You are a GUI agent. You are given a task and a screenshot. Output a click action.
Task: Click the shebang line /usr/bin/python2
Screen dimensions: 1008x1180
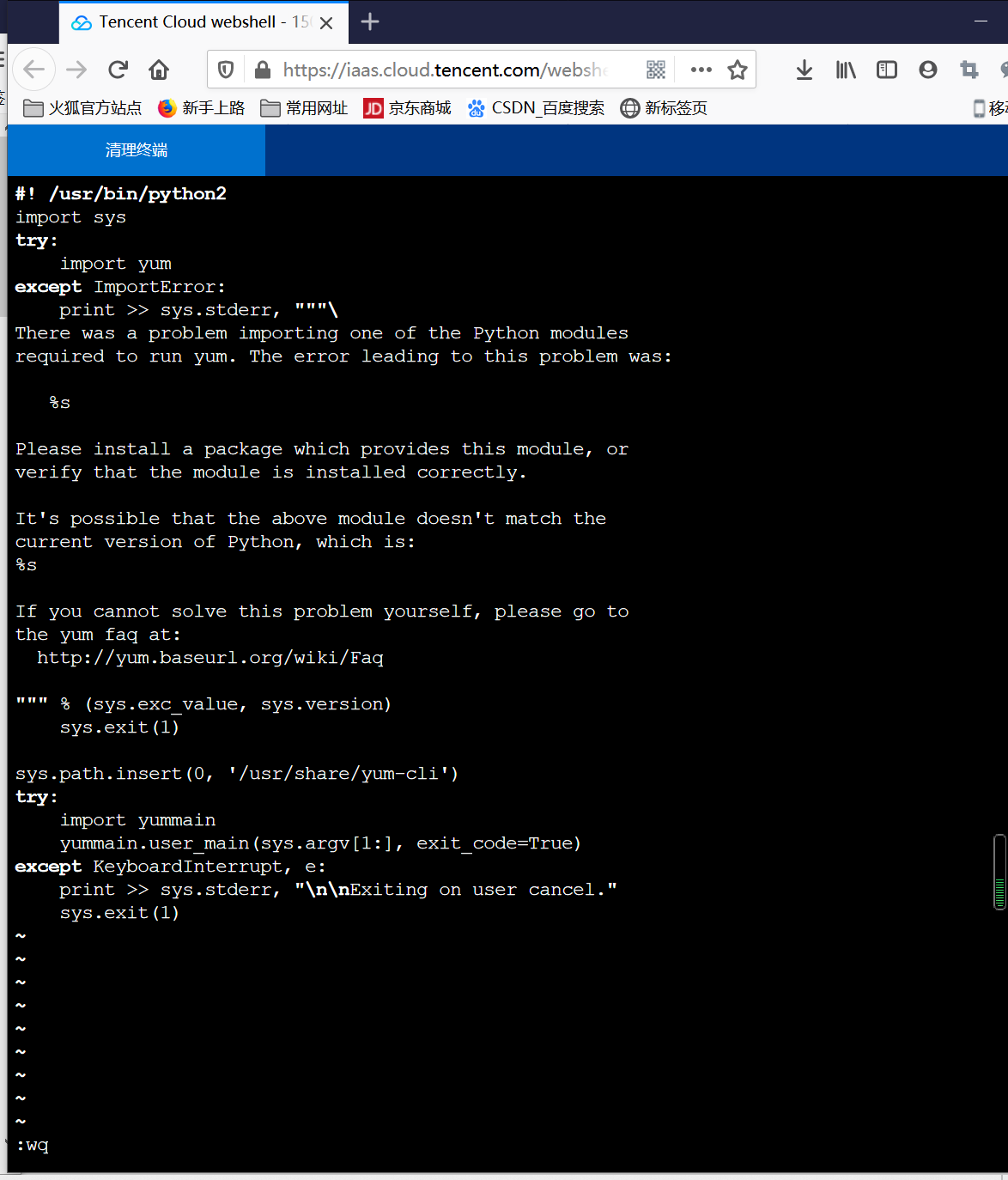coord(121,193)
